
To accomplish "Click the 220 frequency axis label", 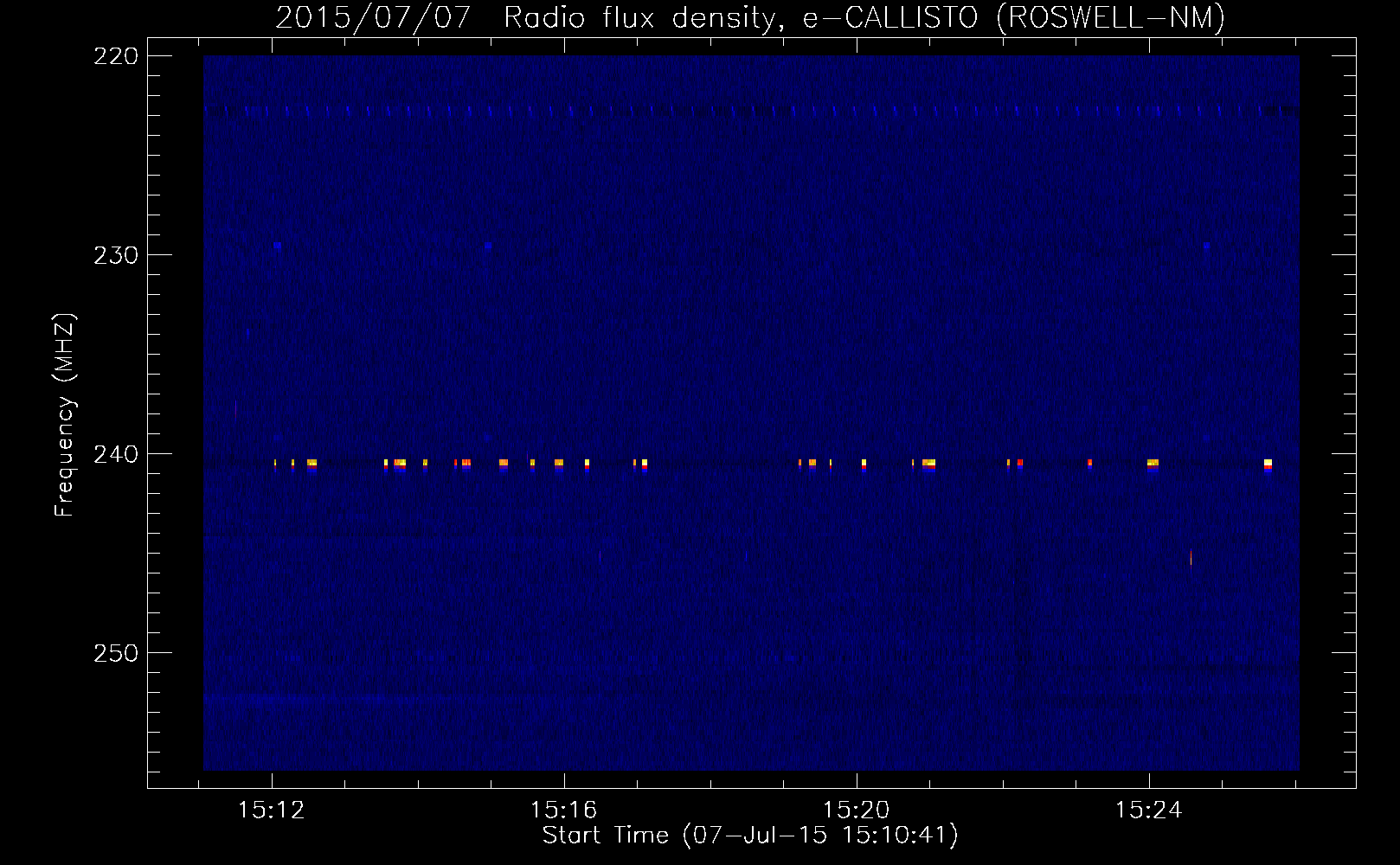I will click(115, 56).
